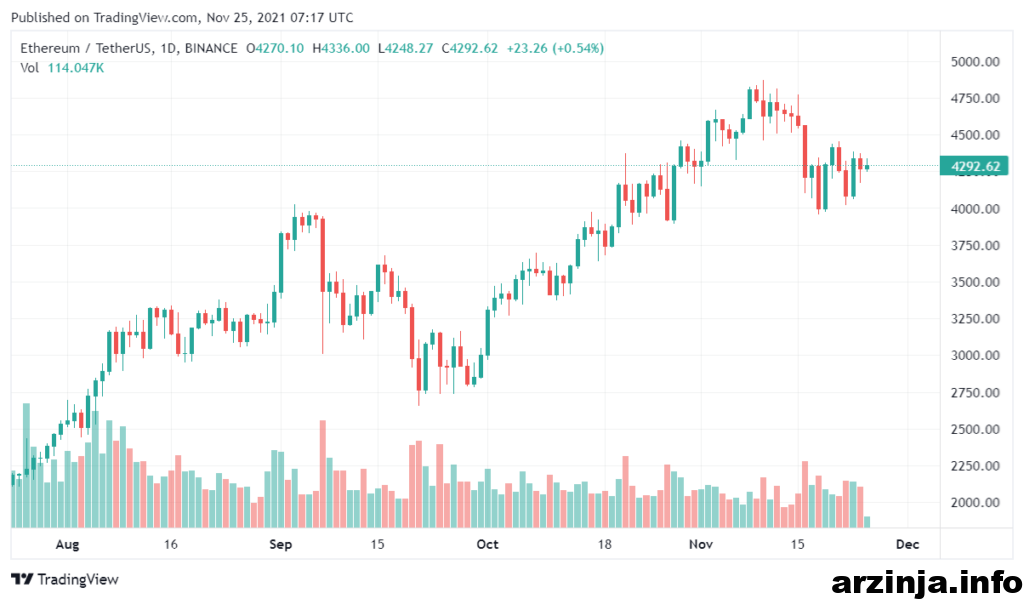The image size is (1024, 599).
Task: Click the 2000.00 price axis label
Action: tap(975, 502)
